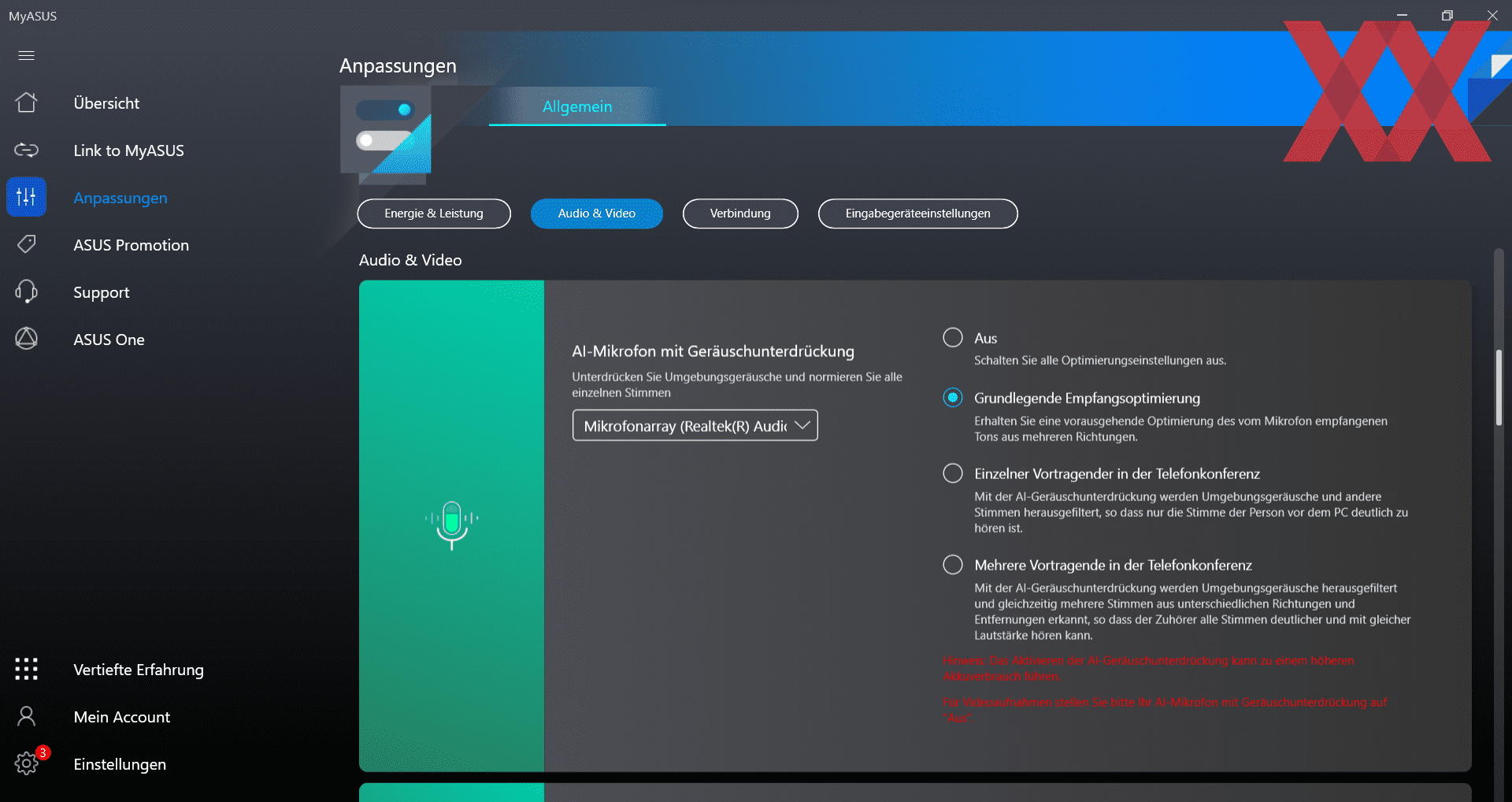Click the red Hinweis battery warning text
The width and height of the screenshot is (1512, 802).
pos(1149,668)
